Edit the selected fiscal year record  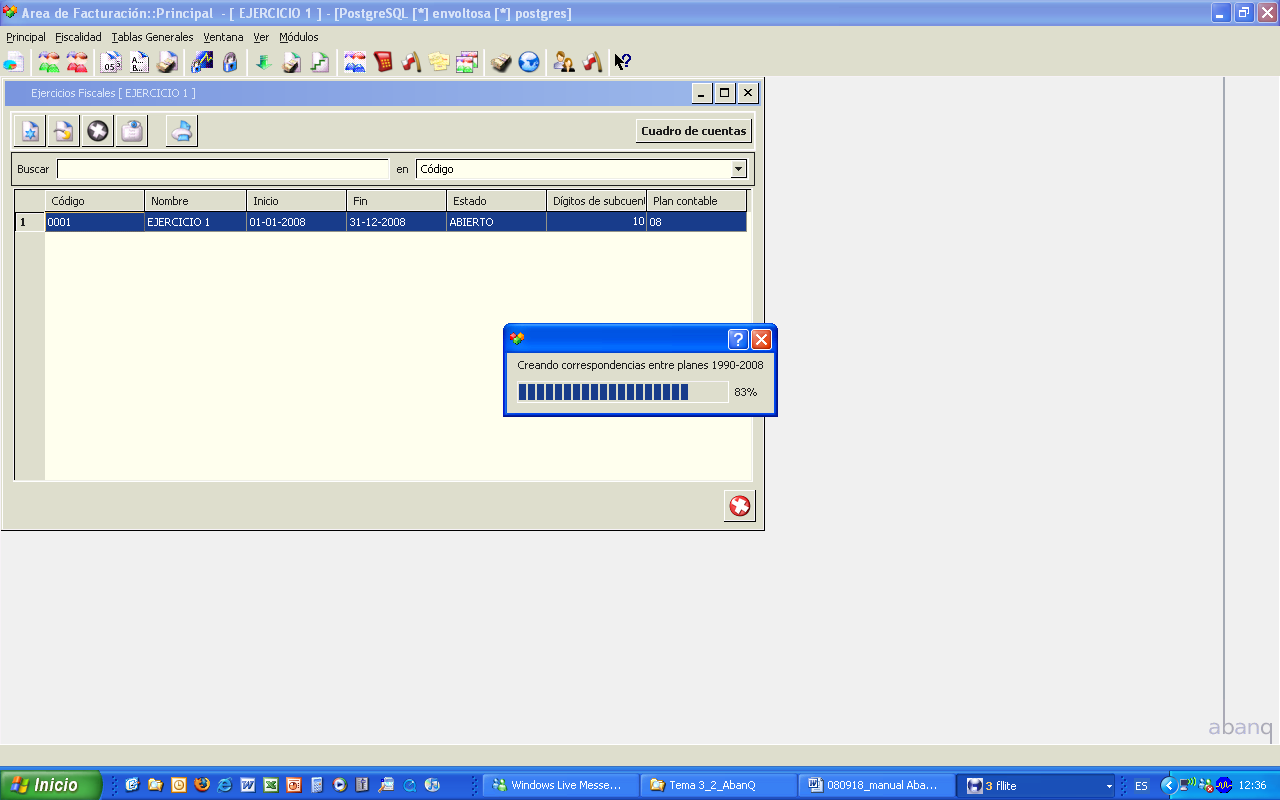click(64, 131)
